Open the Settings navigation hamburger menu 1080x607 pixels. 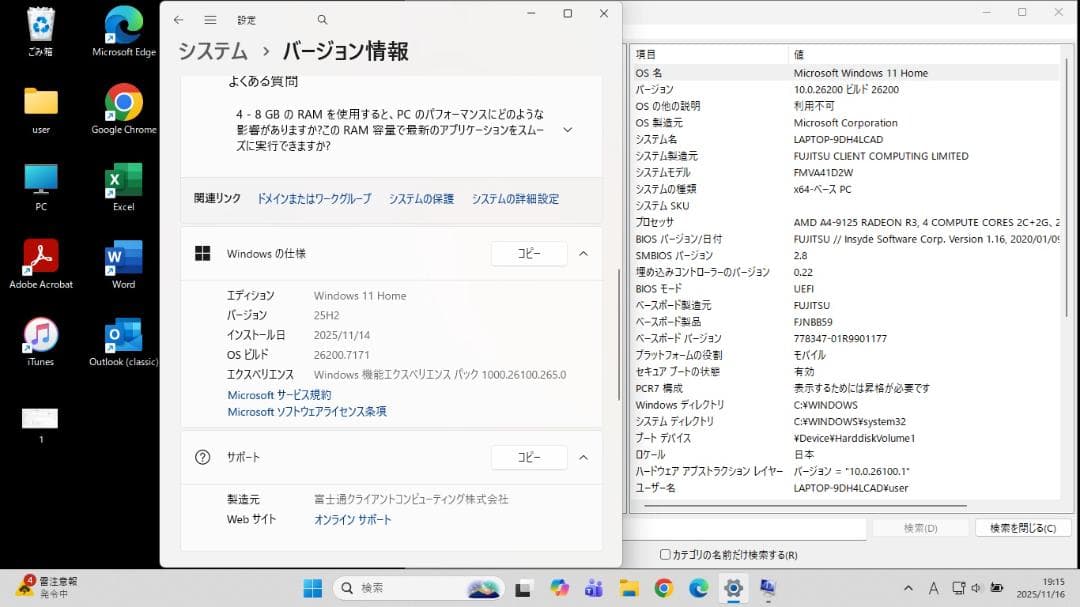click(211, 18)
